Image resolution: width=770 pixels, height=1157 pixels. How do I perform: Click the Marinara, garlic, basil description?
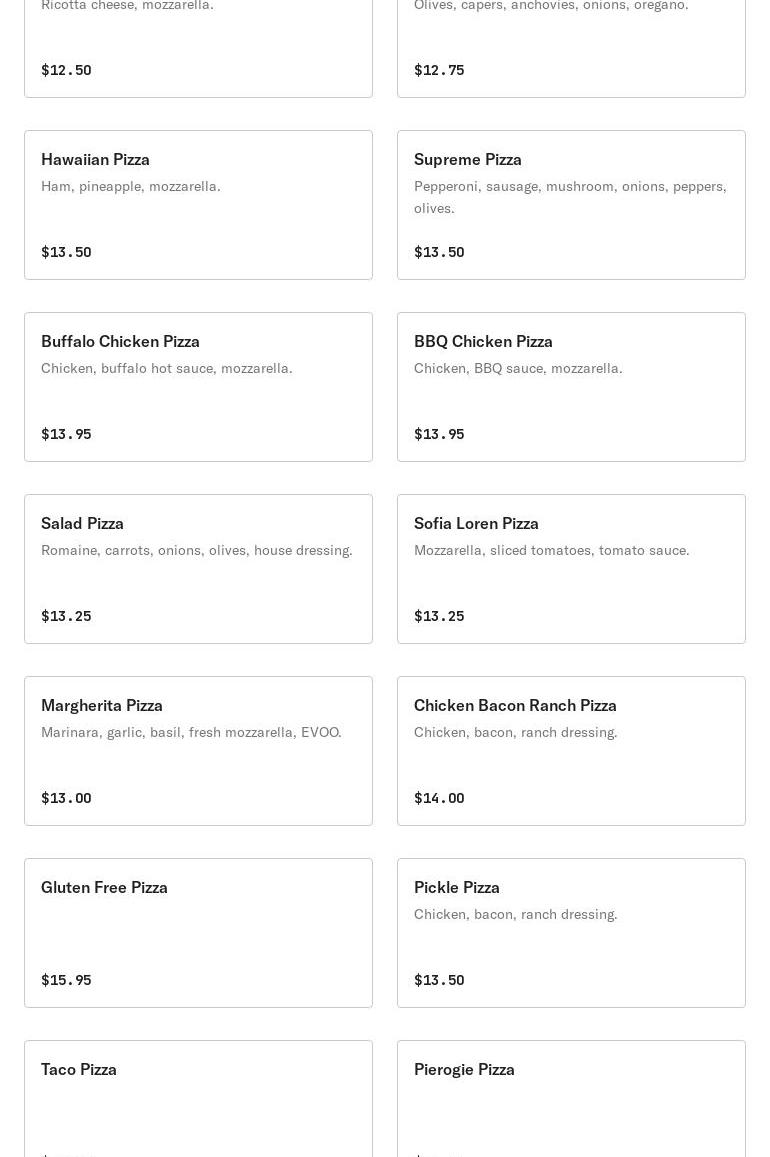coord(191,732)
